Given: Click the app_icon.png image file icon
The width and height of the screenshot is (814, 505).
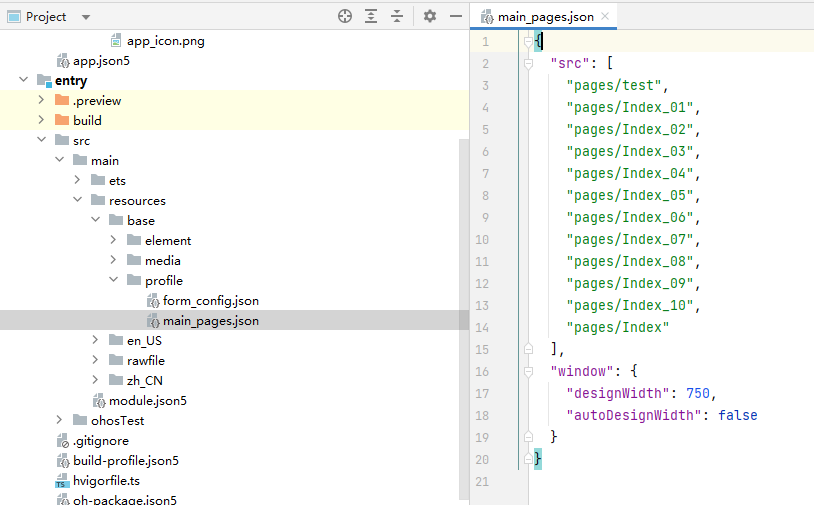Looking at the screenshot, I should coord(116,40).
